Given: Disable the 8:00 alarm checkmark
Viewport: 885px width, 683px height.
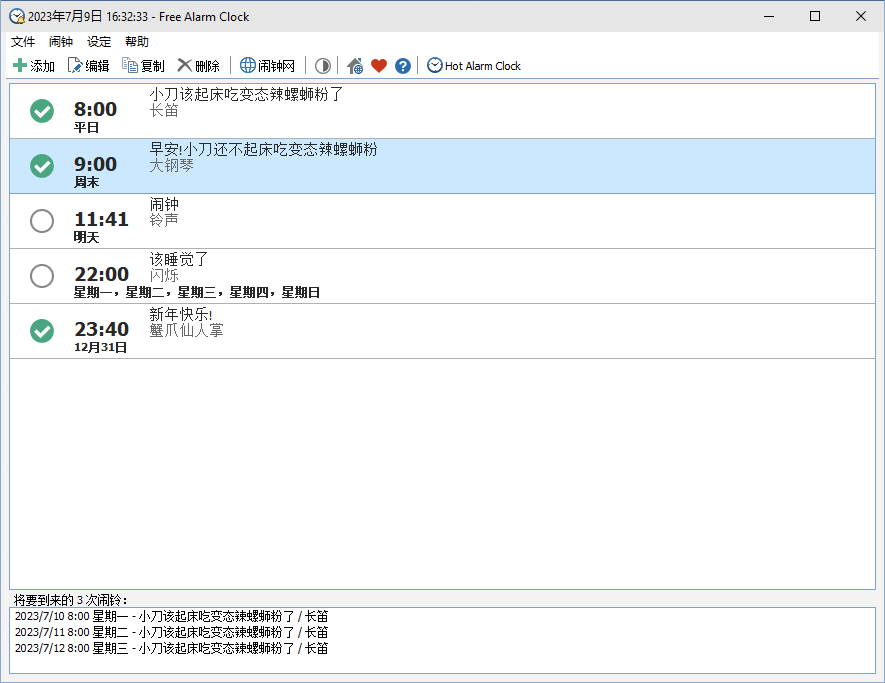Looking at the screenshot, I should click(42, 111).
